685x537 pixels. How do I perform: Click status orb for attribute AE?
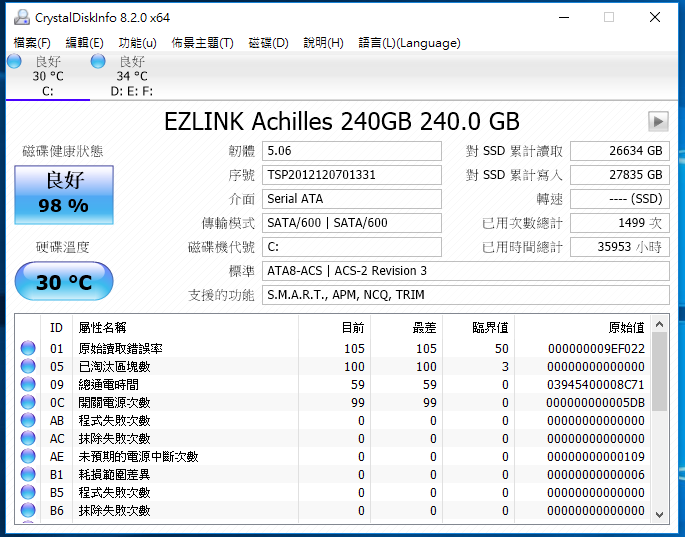(28, 456)
